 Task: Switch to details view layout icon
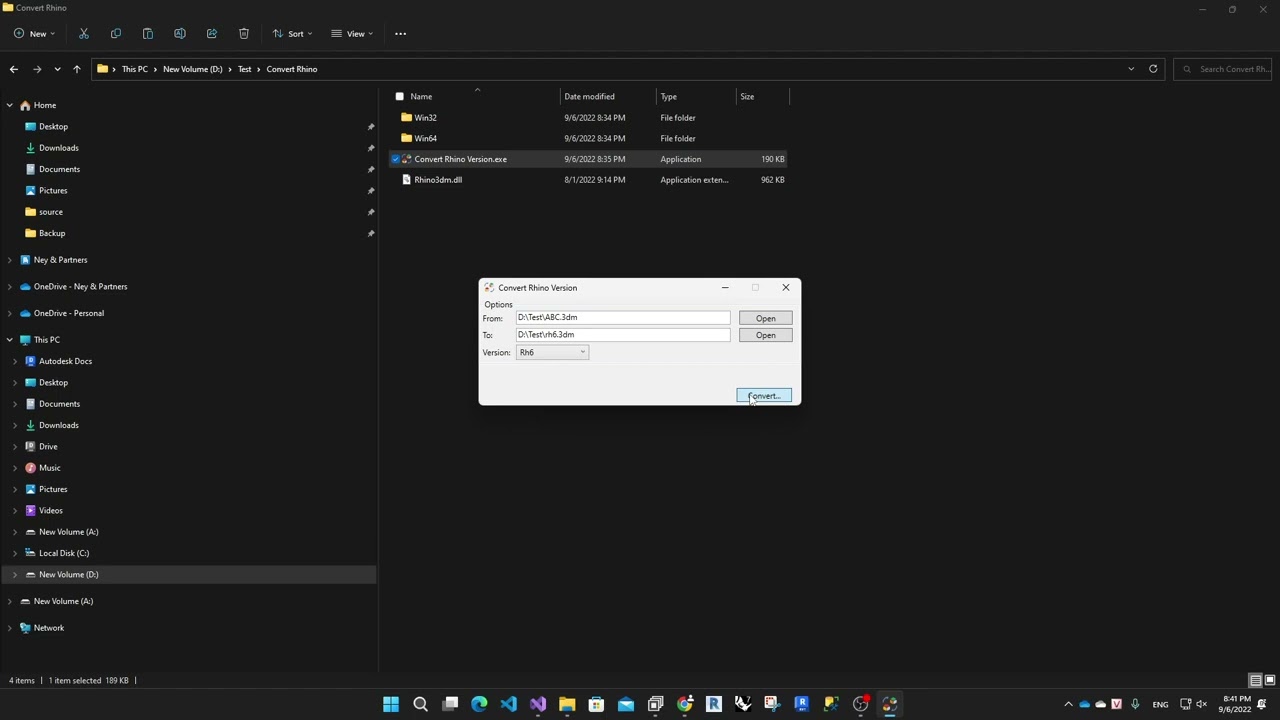1255,681
